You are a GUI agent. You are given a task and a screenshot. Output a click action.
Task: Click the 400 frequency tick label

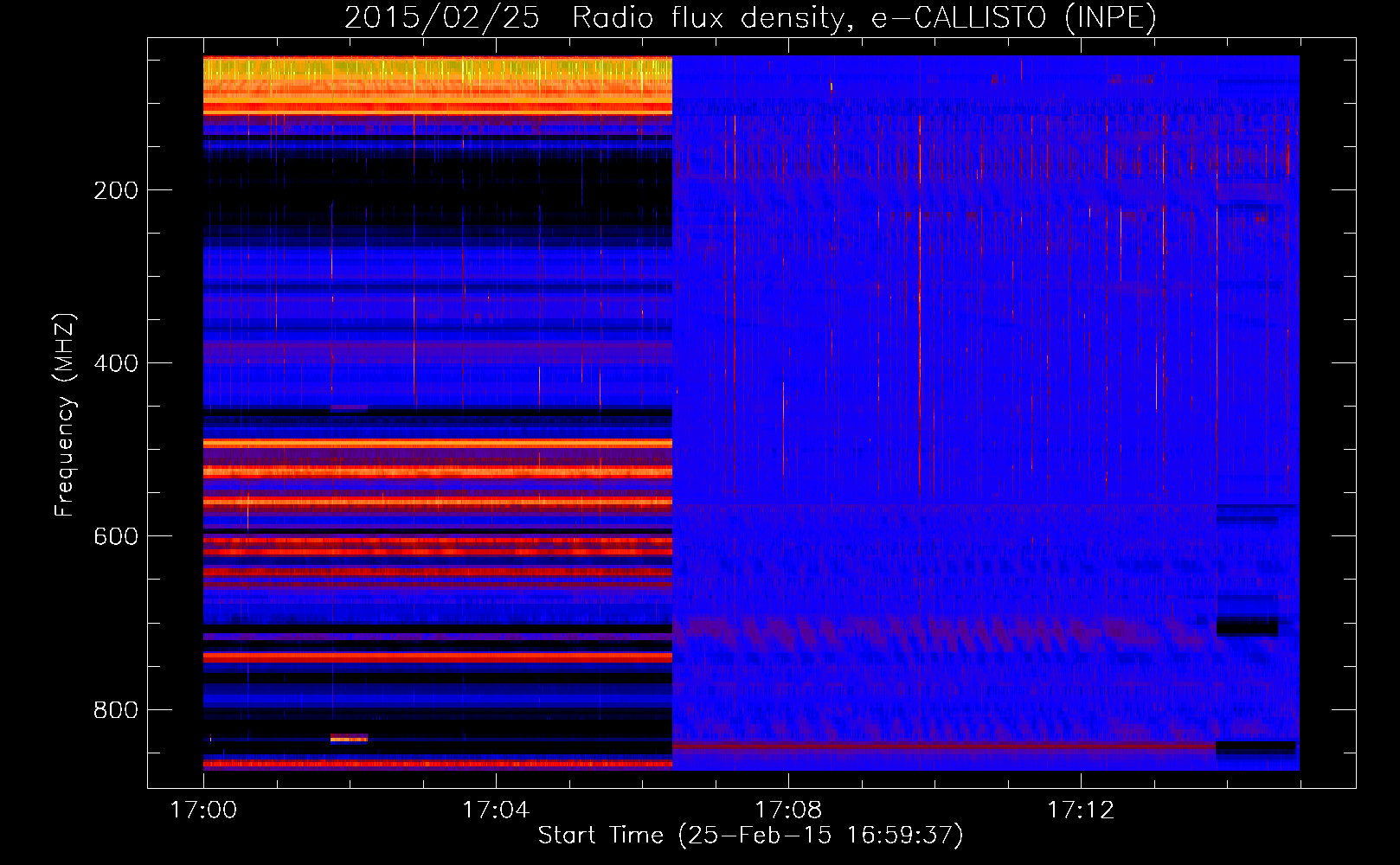116,363
